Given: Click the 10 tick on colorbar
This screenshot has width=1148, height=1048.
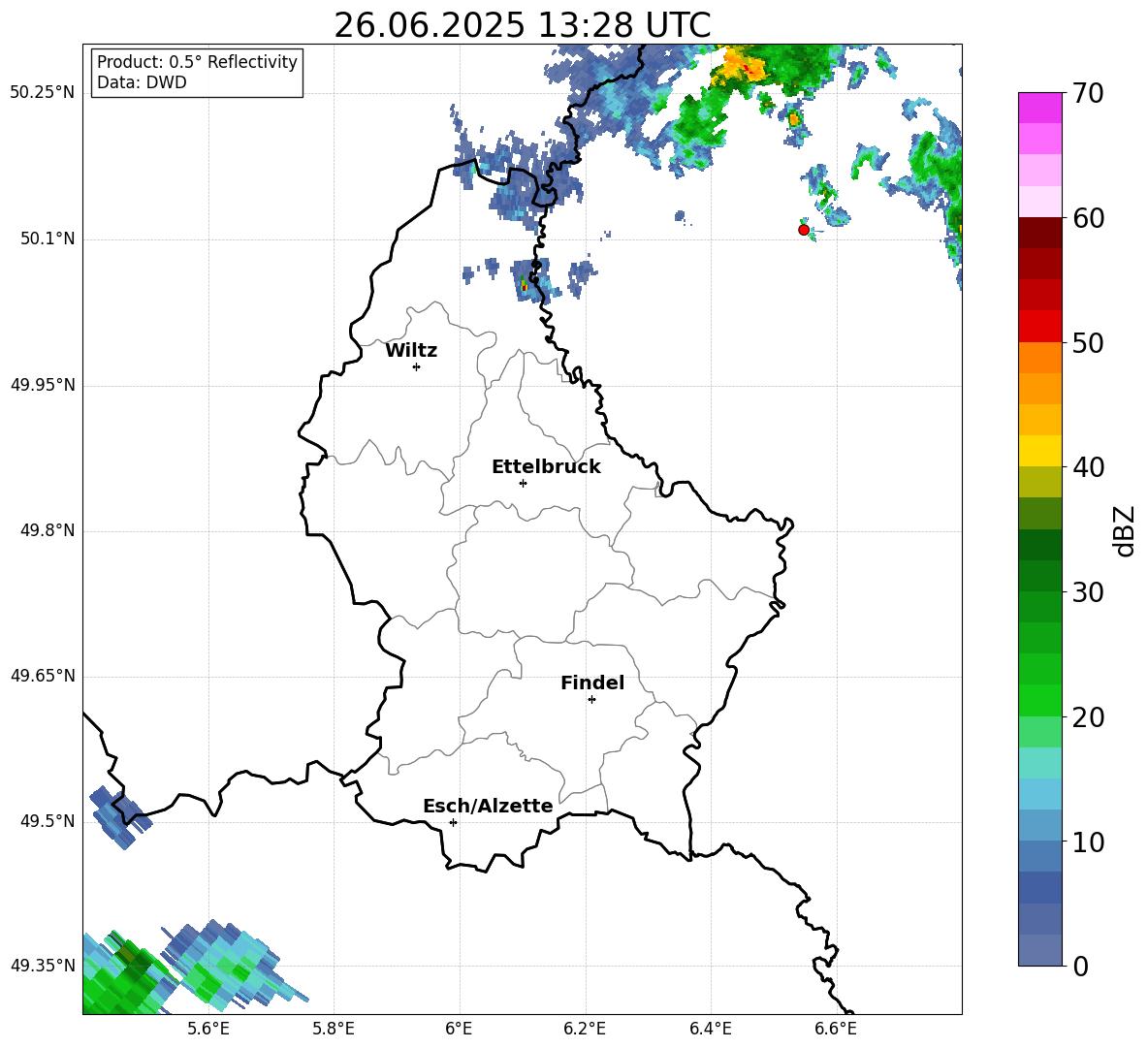Looking at the screenshot, I should [1088, 842].
